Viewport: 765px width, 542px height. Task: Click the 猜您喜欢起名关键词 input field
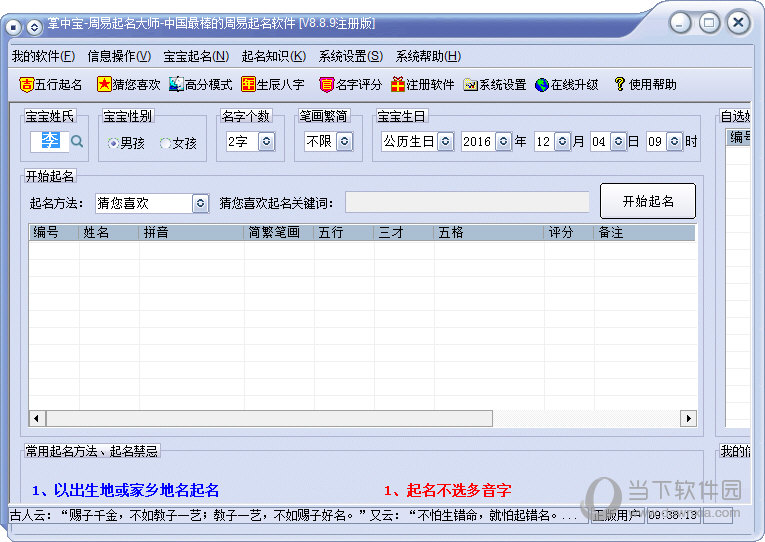point(467,202)
